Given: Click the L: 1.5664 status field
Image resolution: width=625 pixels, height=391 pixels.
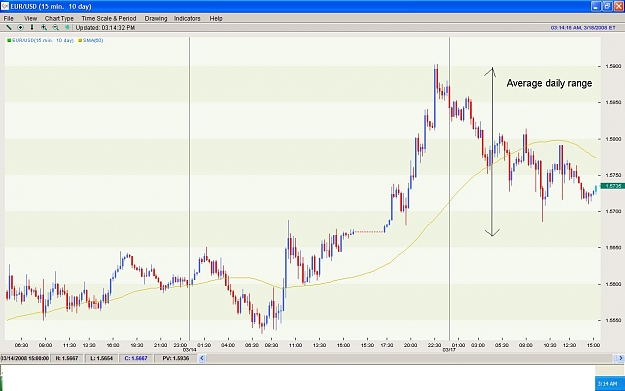Looking at the screenshot, I should pyautogui.click(x=102, y=358).
